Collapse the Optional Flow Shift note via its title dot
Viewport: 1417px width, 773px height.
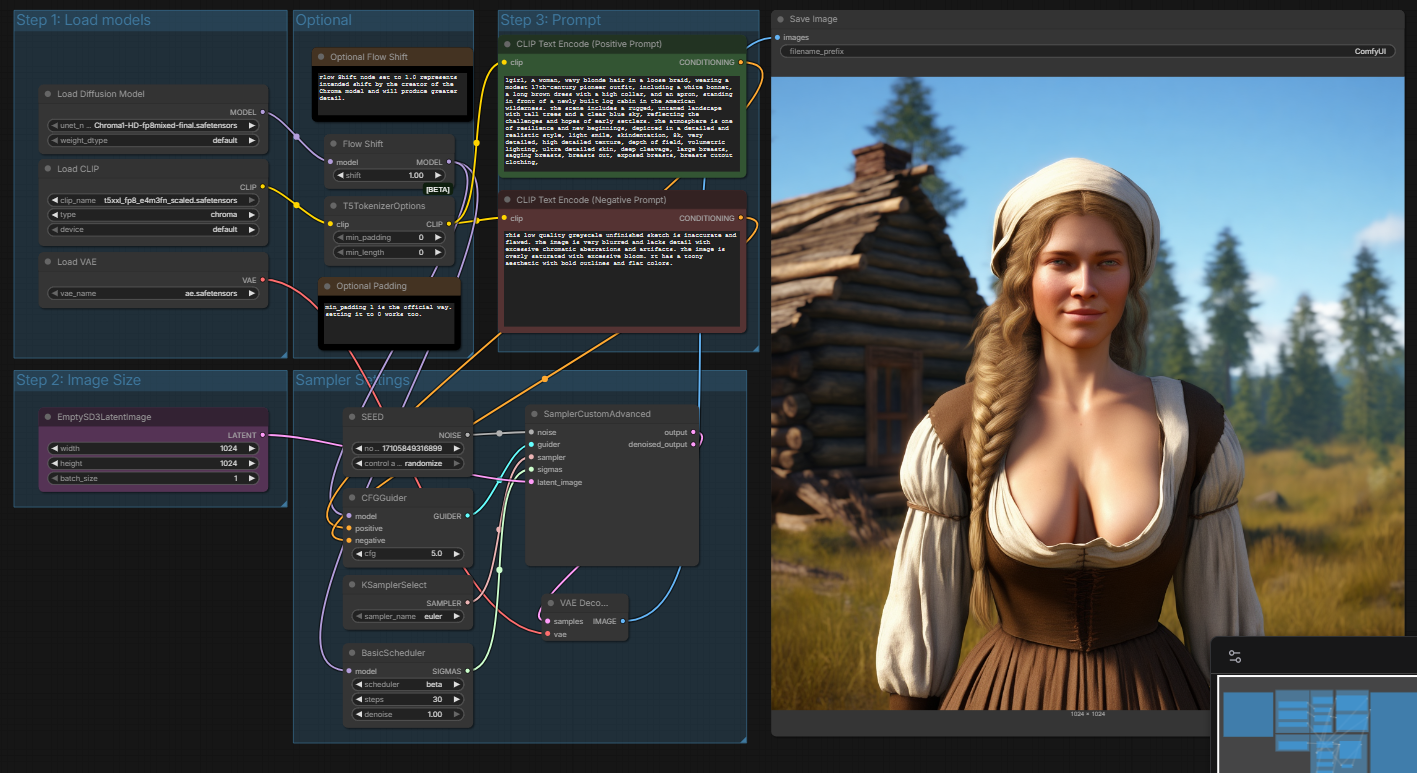(x=321, y=57)
